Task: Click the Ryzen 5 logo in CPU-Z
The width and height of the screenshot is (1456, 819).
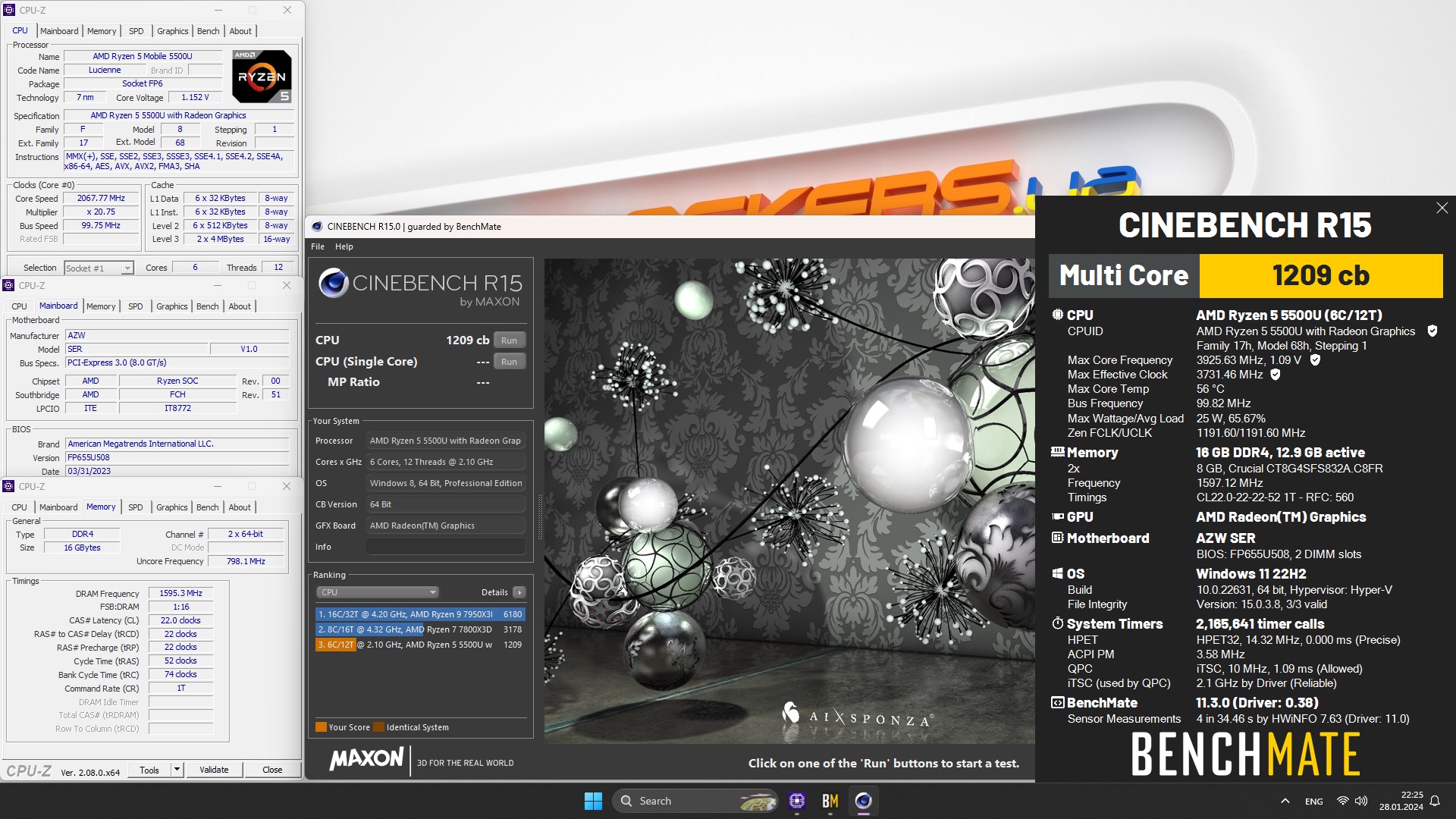Action: [x=262, y=76]
